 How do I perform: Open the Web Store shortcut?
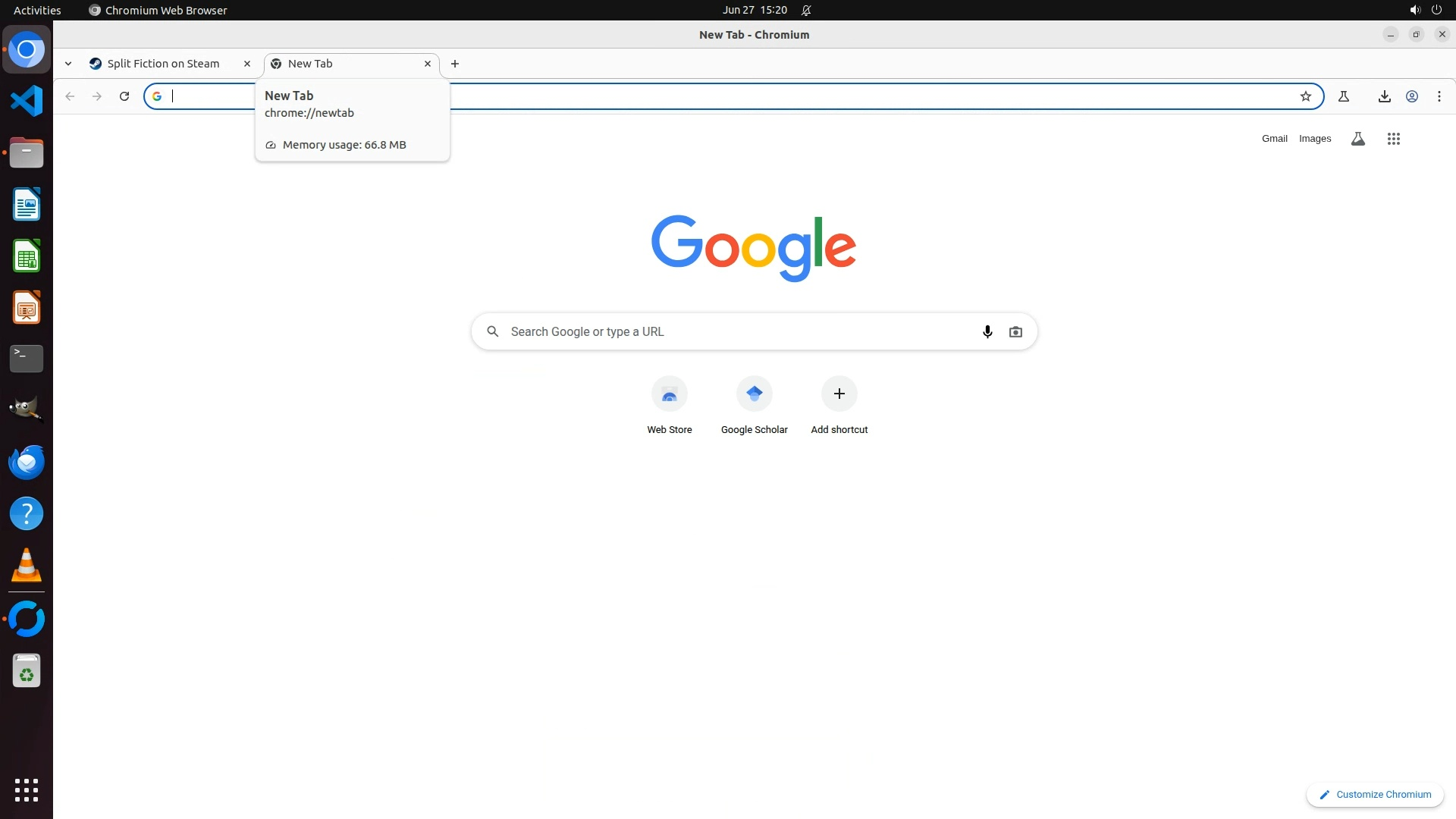coord(669,394)
